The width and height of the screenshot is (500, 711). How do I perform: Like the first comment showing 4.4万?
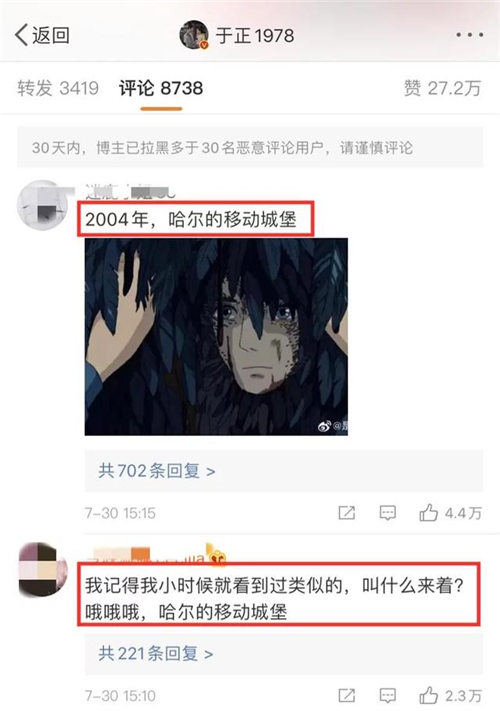coord(450,513)
